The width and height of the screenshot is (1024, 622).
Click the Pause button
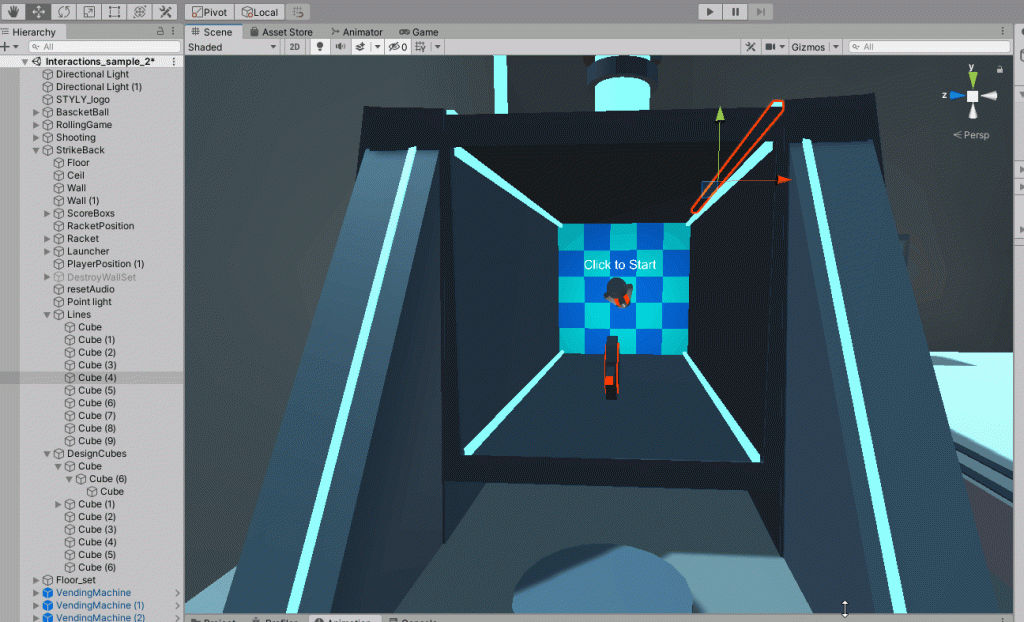(x=734, y=12)
